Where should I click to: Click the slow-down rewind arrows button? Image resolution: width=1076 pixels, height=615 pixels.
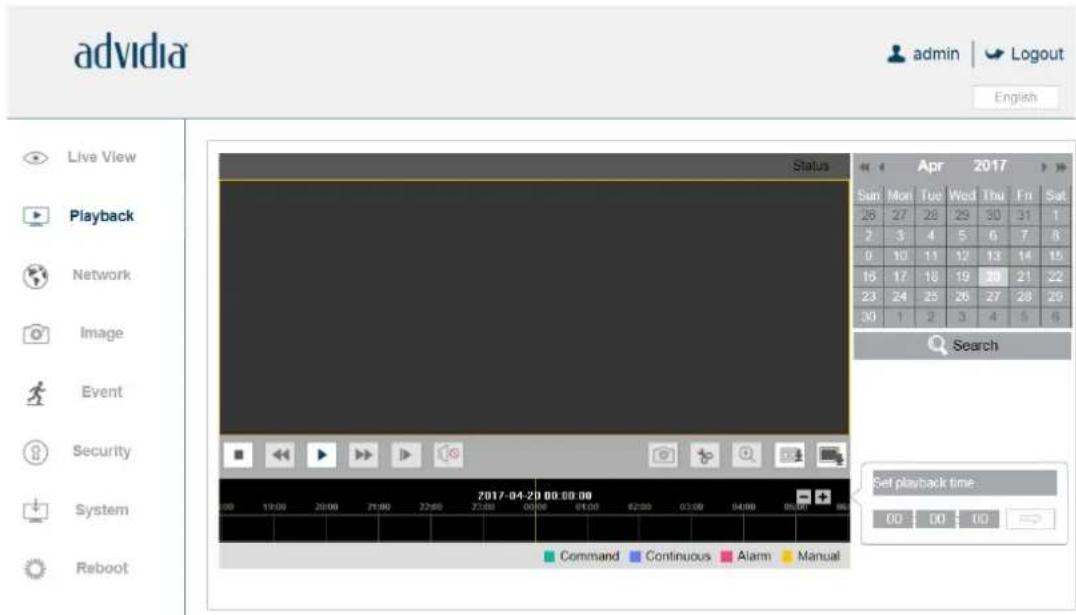281,454
